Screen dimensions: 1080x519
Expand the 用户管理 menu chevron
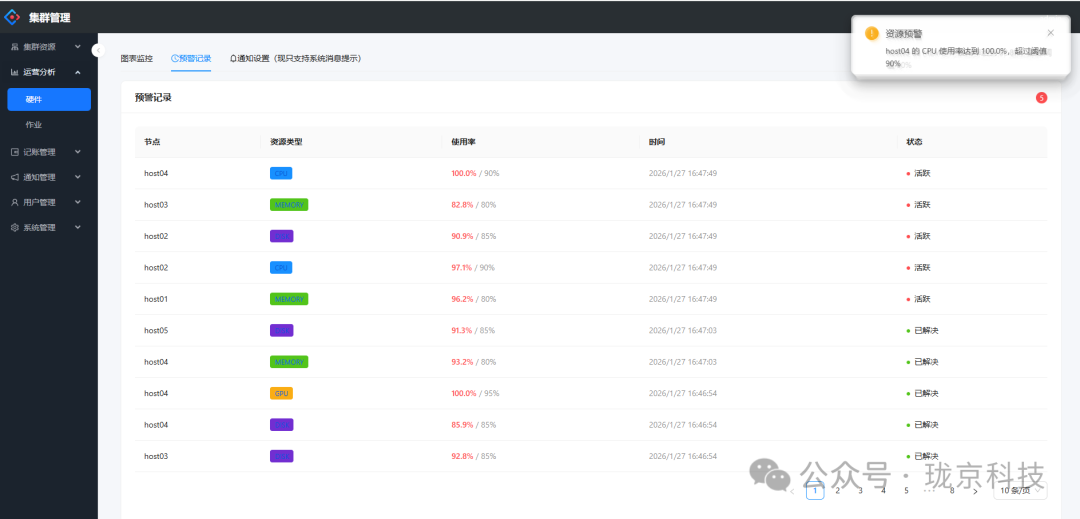coord(78,202)
